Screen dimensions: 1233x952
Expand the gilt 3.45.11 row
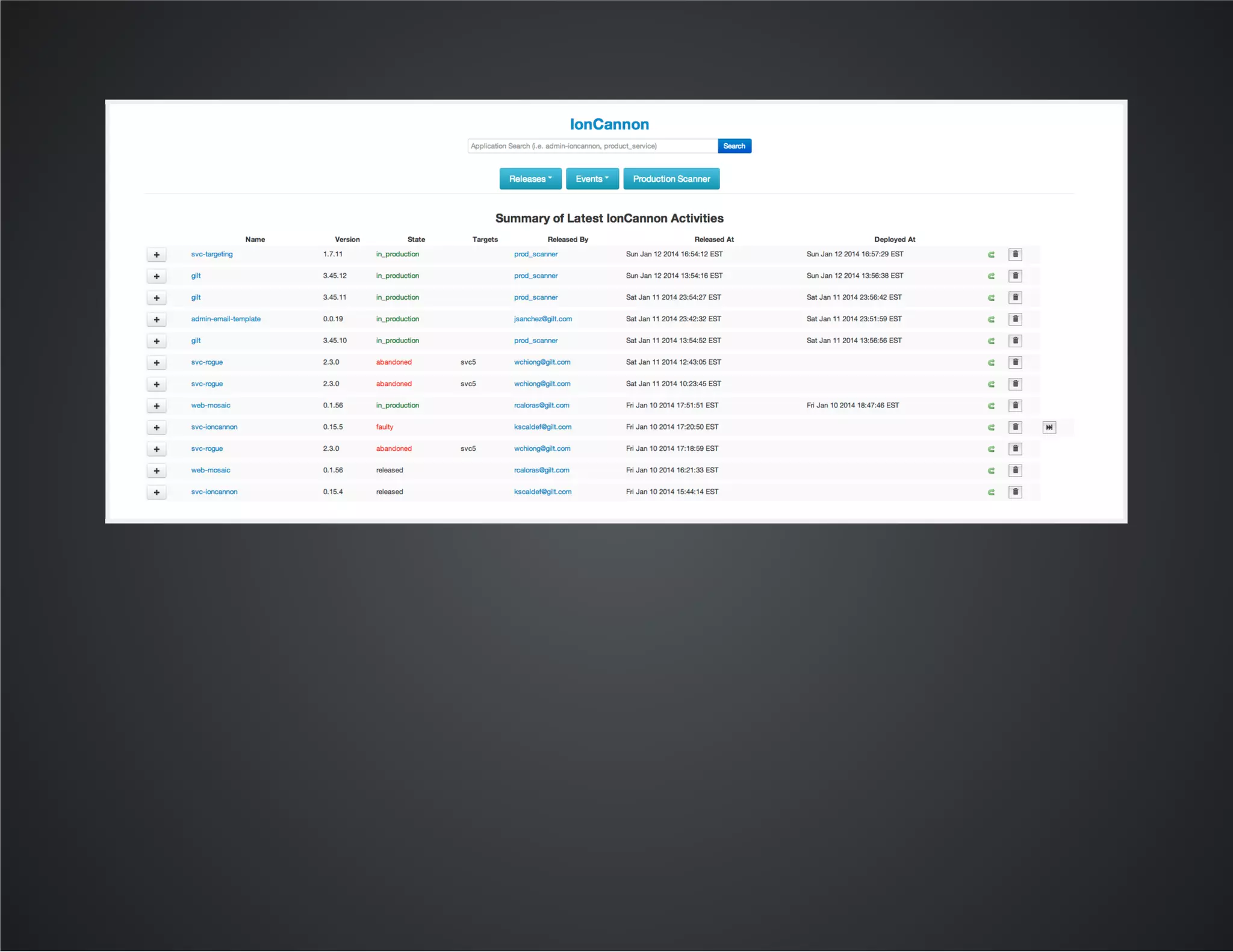pos(157,298)
